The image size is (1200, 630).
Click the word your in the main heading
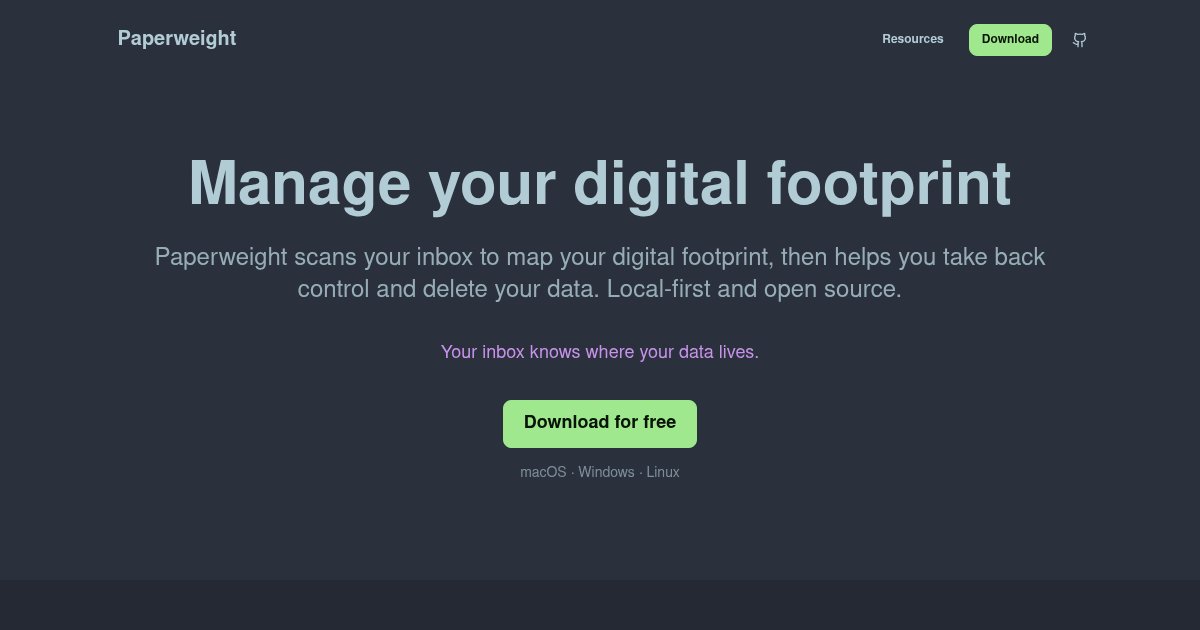click(491, 185)
